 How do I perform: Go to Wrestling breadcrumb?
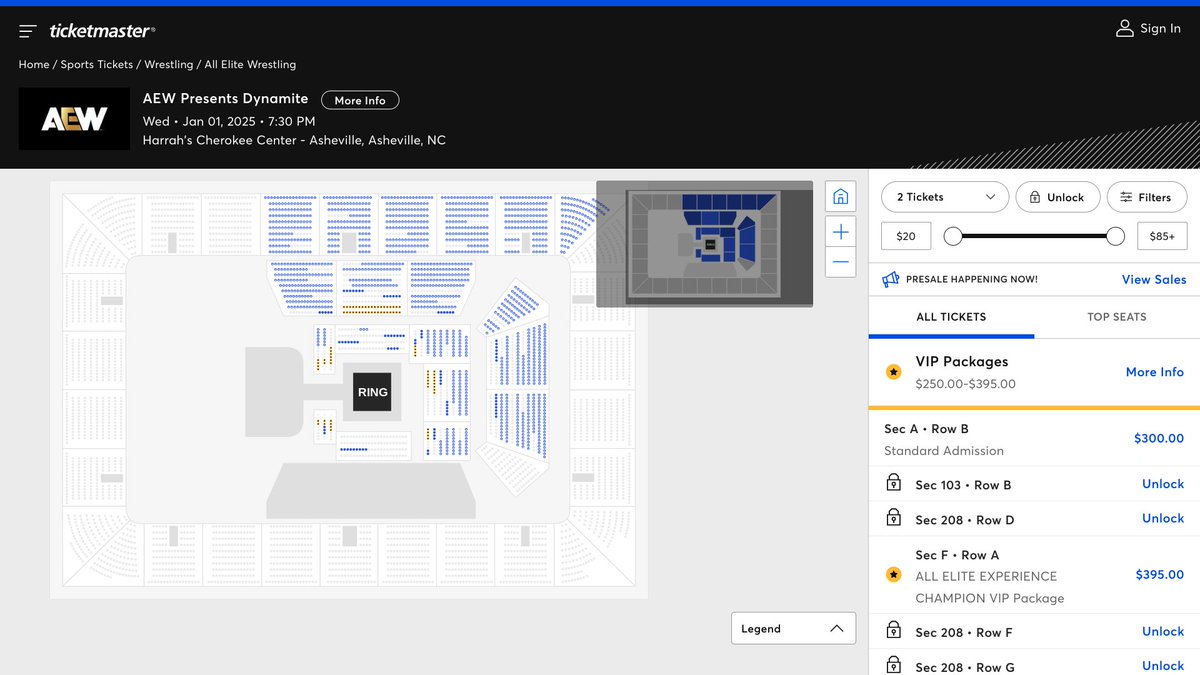pos(169,64)
